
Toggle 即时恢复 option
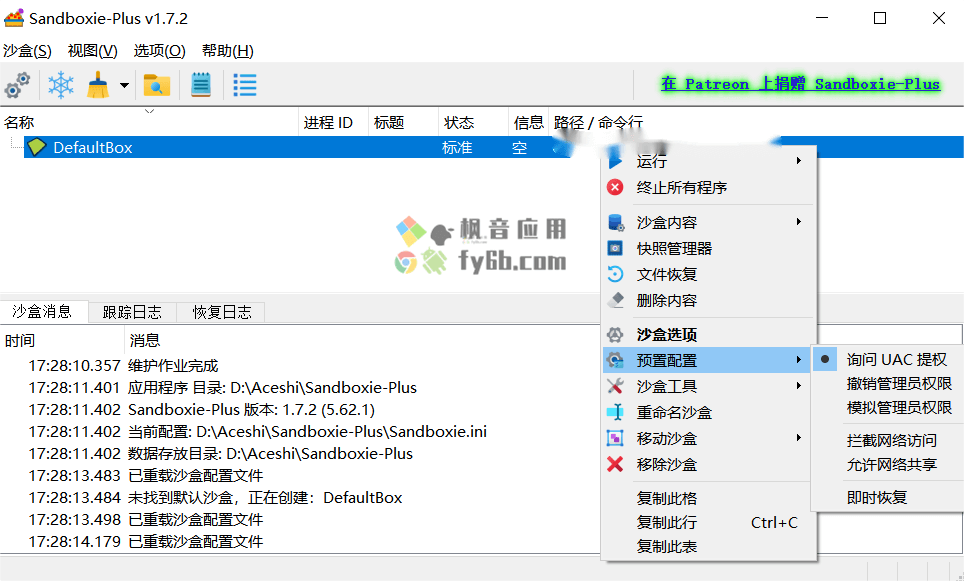pos(889,497)
